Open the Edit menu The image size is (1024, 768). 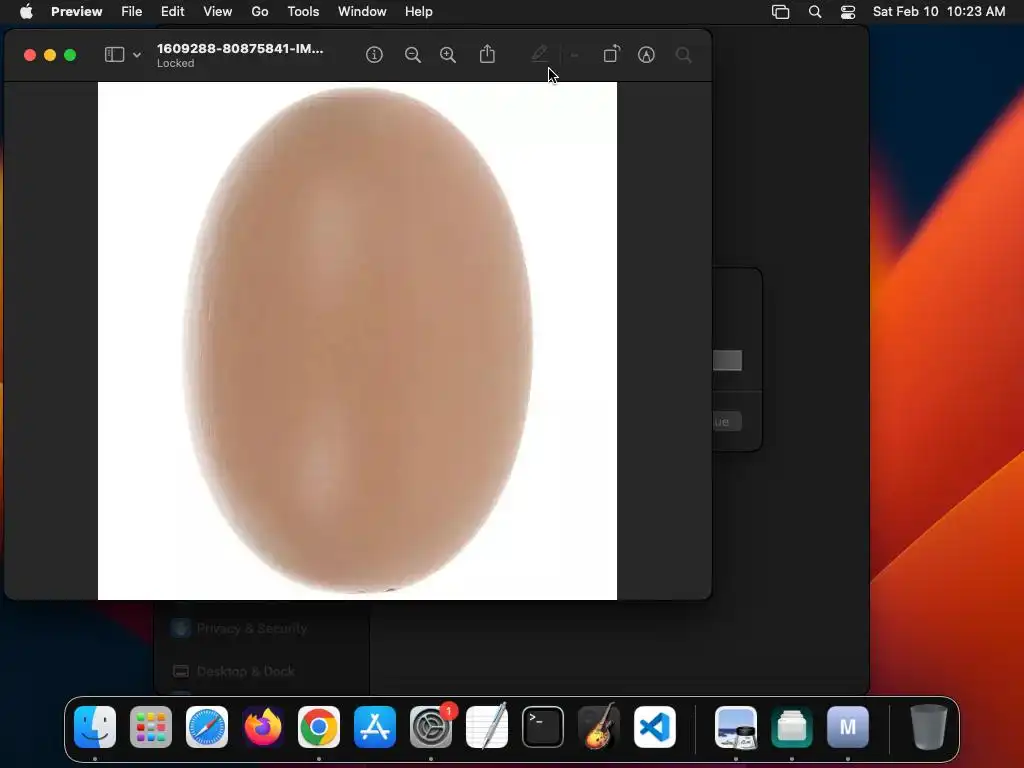pos(172,11)
